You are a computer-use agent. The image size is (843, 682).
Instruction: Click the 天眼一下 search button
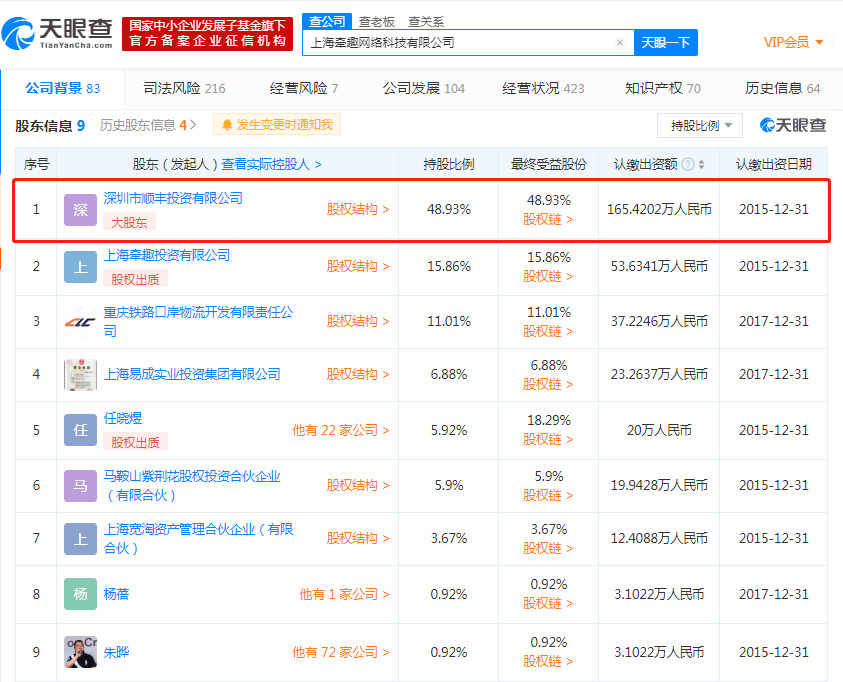666,42
